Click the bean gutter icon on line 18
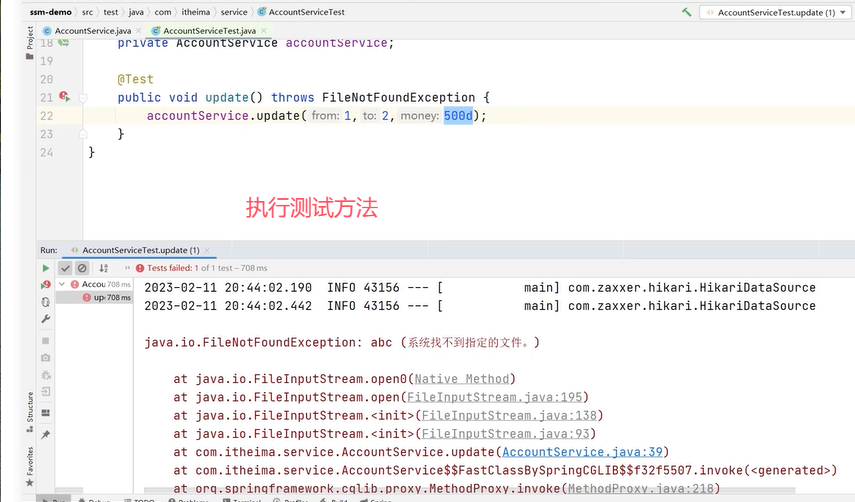The height and width of the screenshot is (502, 855). pyautogui.click(x=64, y=43)
